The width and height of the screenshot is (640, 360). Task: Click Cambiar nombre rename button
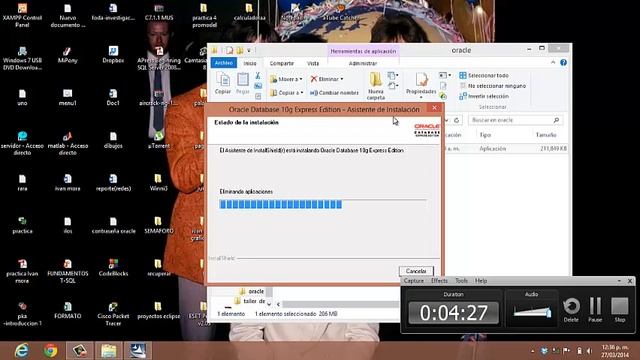pos(334,93)
